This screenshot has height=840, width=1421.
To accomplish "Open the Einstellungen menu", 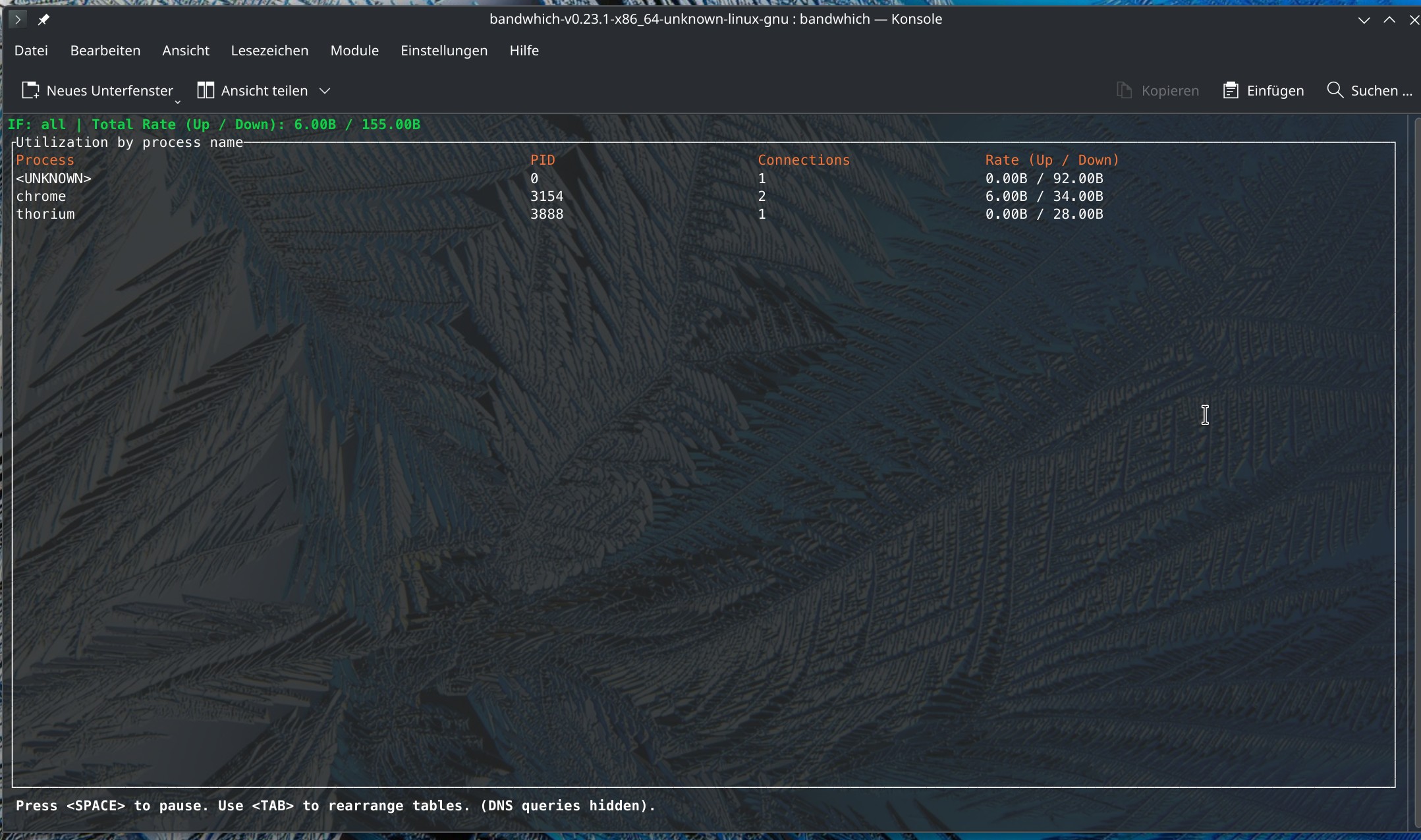I will (444, 51).
